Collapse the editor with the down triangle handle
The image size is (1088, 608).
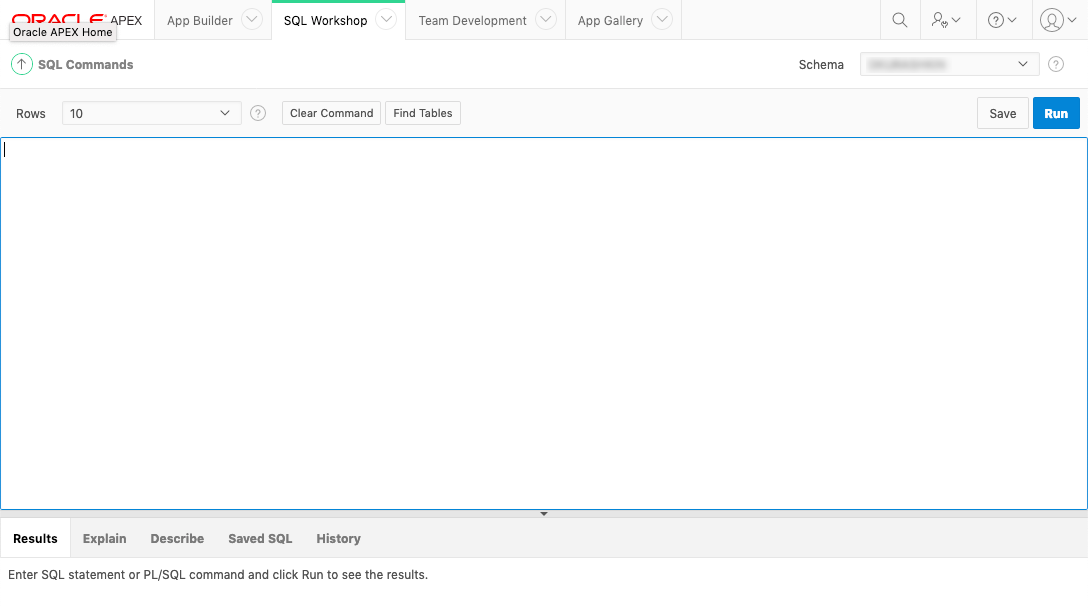click(x=543, y=513)
